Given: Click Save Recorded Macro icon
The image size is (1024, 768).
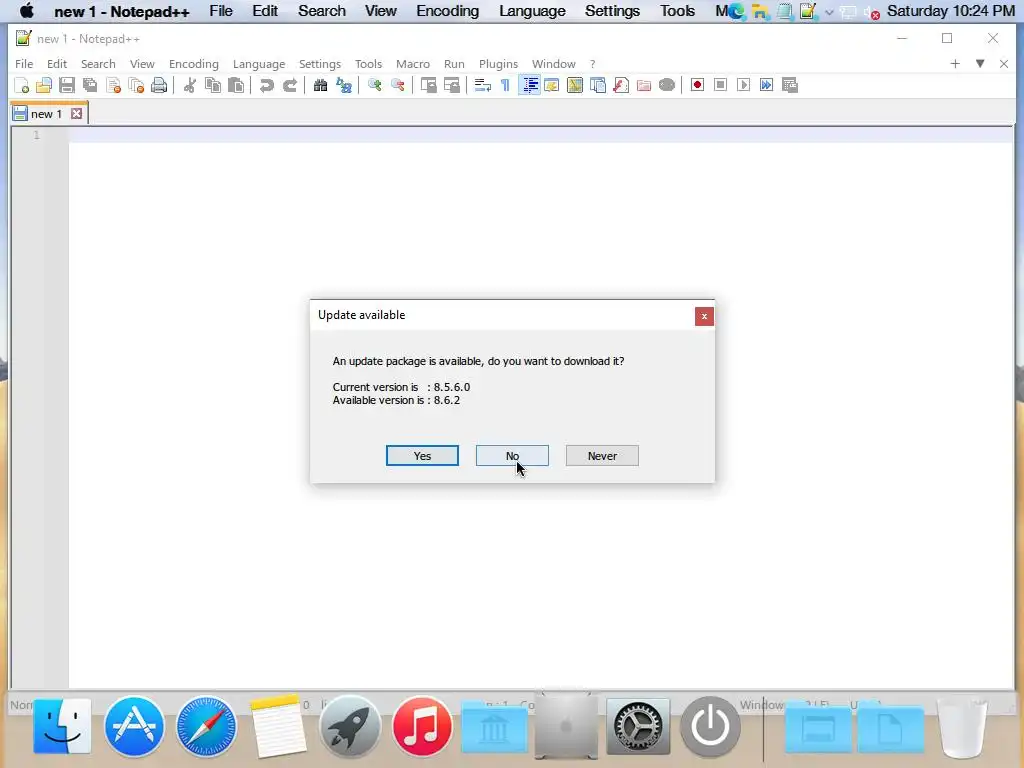Looking at the screenshot, I should point(790,85).
